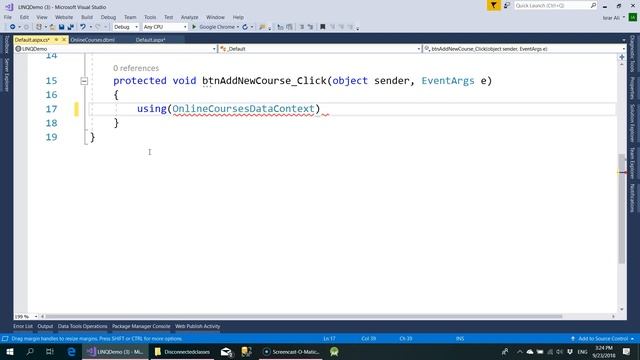The width and height of the screenshot is (640, 360).
Task: Switch to the OnlineCourses.dbml tab
Action: [92, 40]
